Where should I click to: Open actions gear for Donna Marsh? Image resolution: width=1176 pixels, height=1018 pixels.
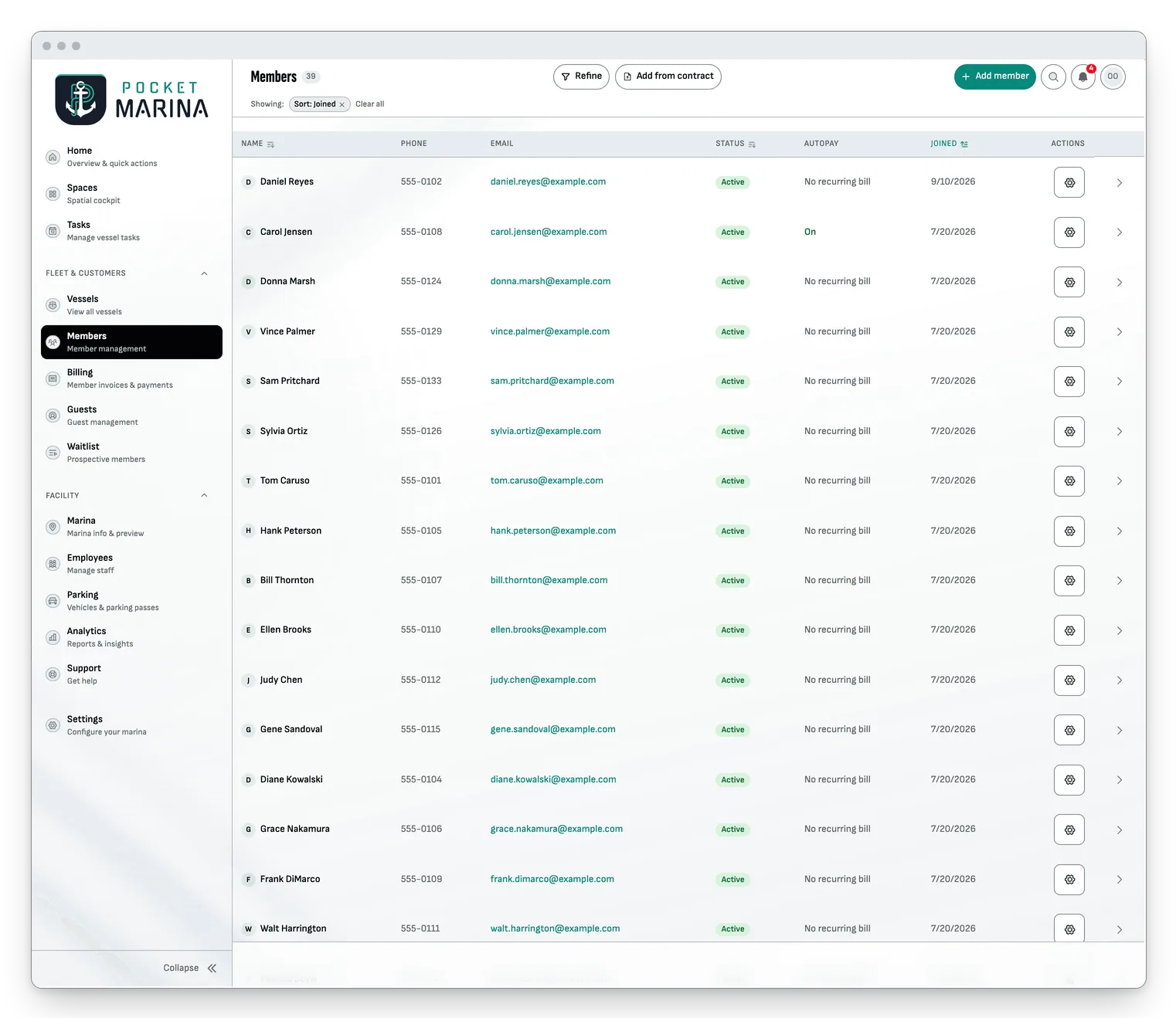1069,282
